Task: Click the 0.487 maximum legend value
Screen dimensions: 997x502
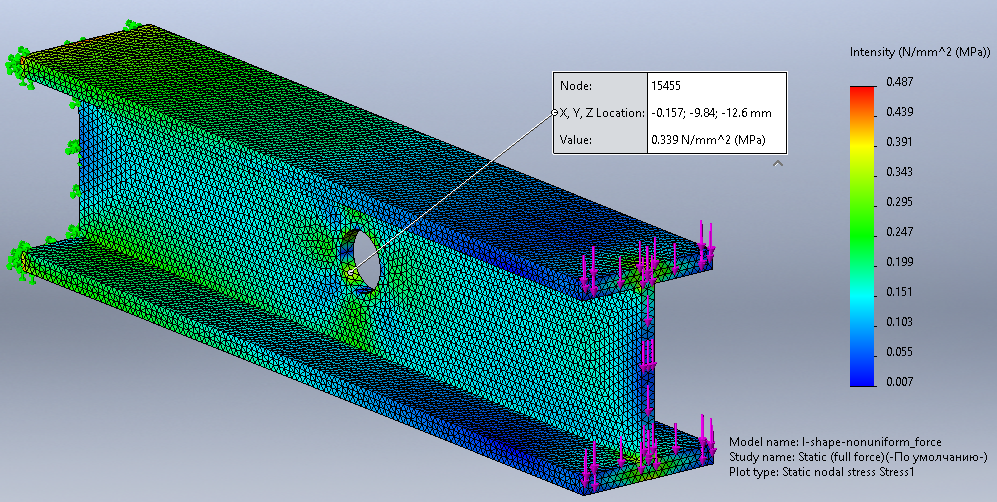Action: [x=900, y=81]
